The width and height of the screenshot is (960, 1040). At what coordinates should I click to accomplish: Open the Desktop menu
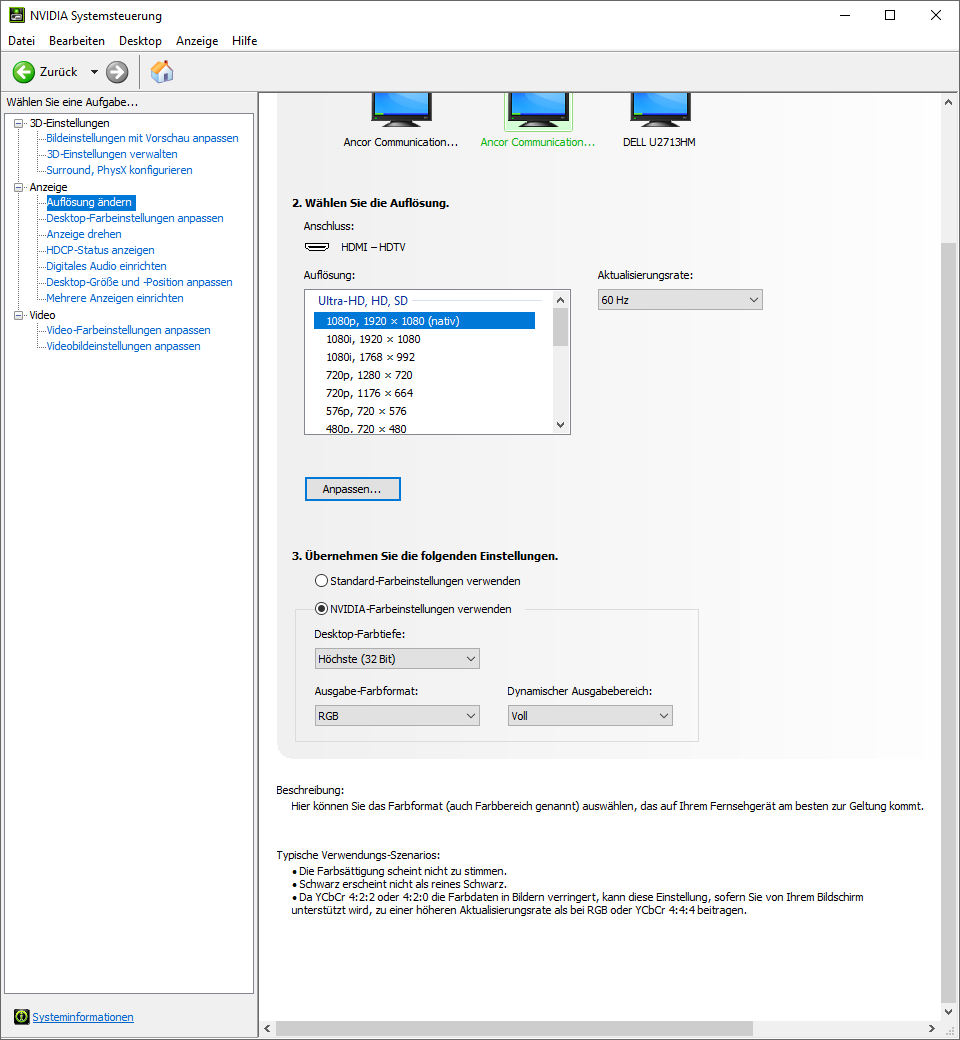[140, 40]
